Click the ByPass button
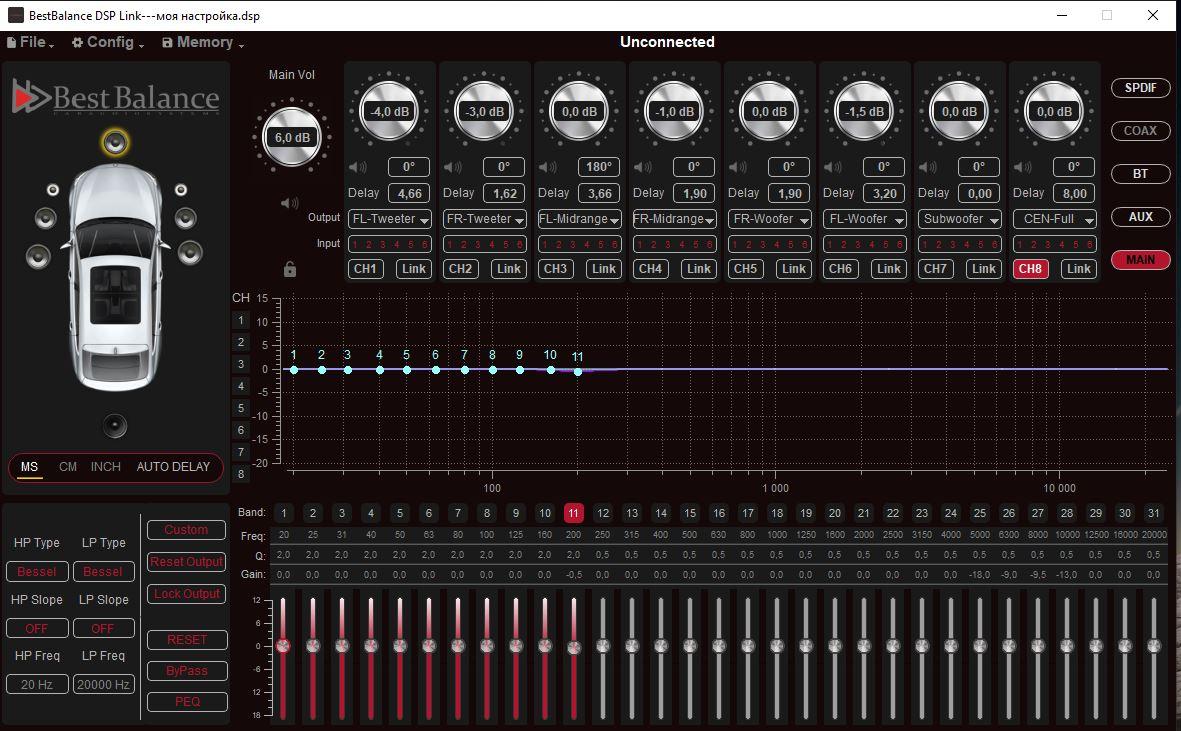The width and height of the screenshot is (1181, 731). (x=187, y=671)
